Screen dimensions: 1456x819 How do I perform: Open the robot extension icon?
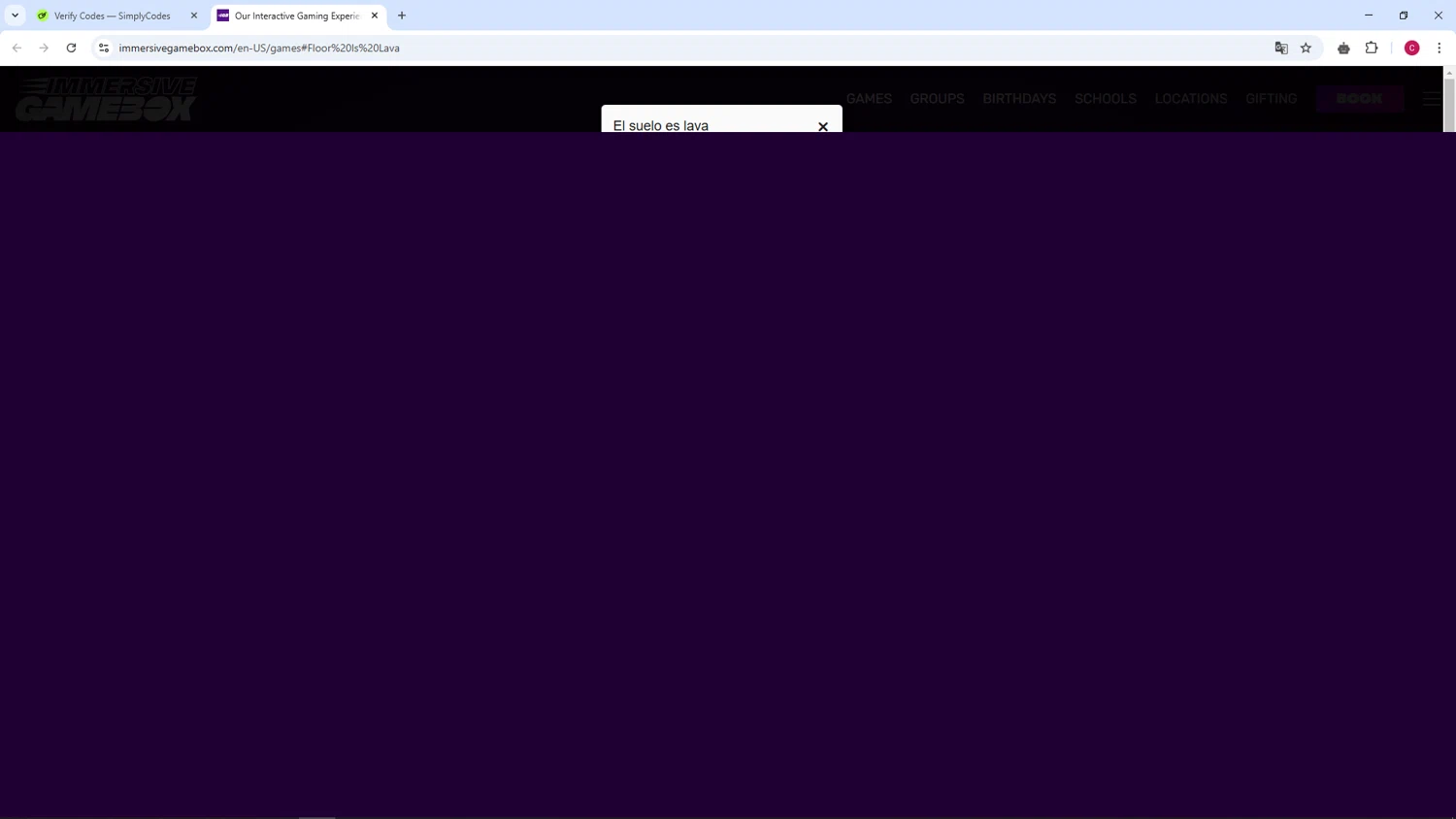click(1343, 48)
